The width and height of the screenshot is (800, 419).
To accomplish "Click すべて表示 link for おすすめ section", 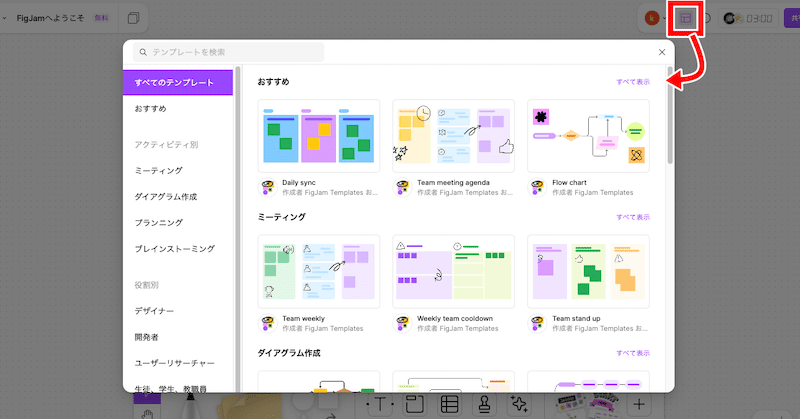I will tap(632, 81).
